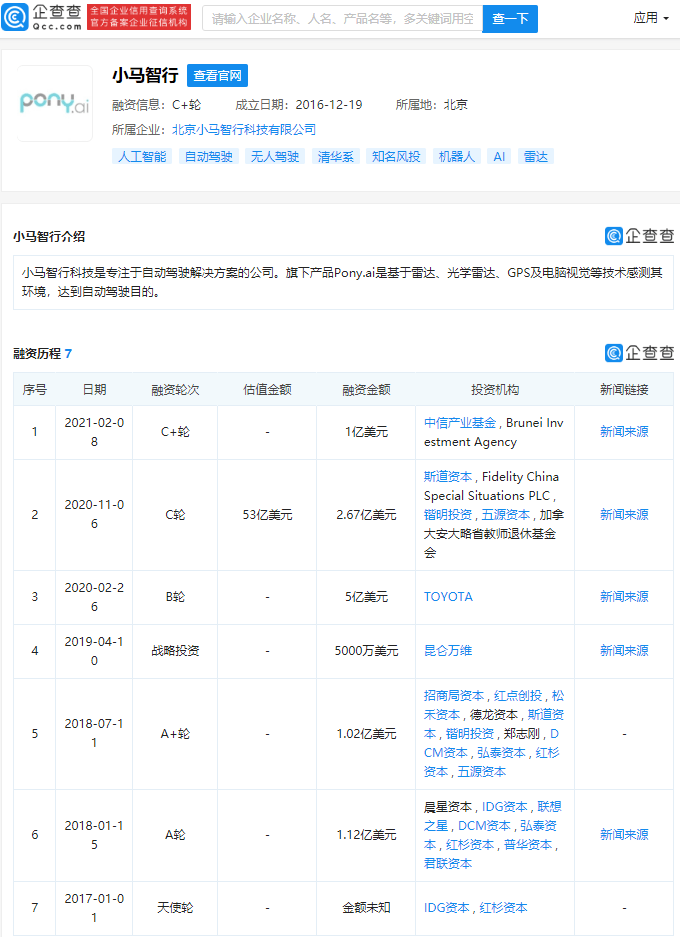Open 中信产业基金 investor link
Viewport: 680px width, 937px height.
pos(460,423)
